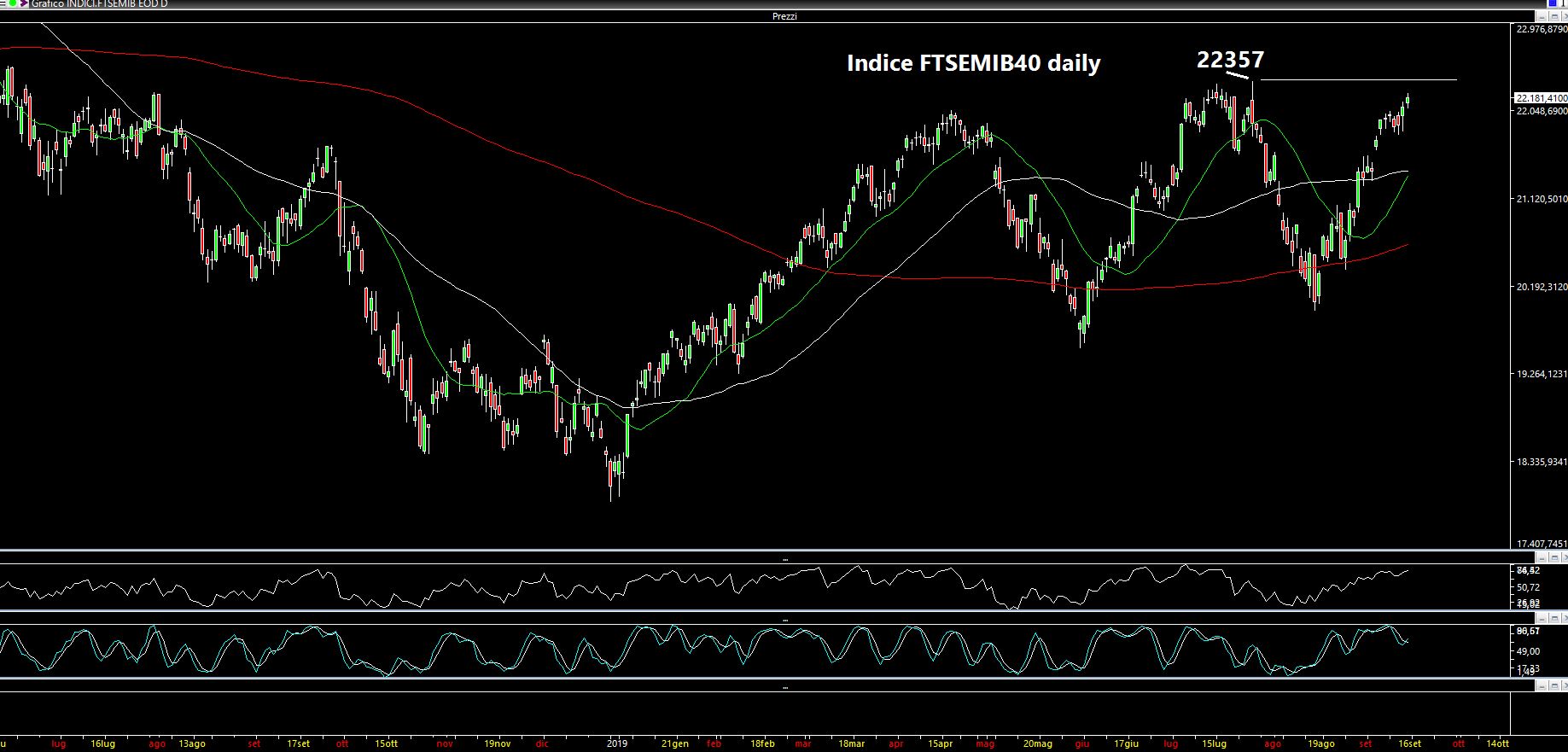Click the 'giu' month label on time axis
Screen dimensions: 1568x752
pyautogui.click(x=1082, y=743)
